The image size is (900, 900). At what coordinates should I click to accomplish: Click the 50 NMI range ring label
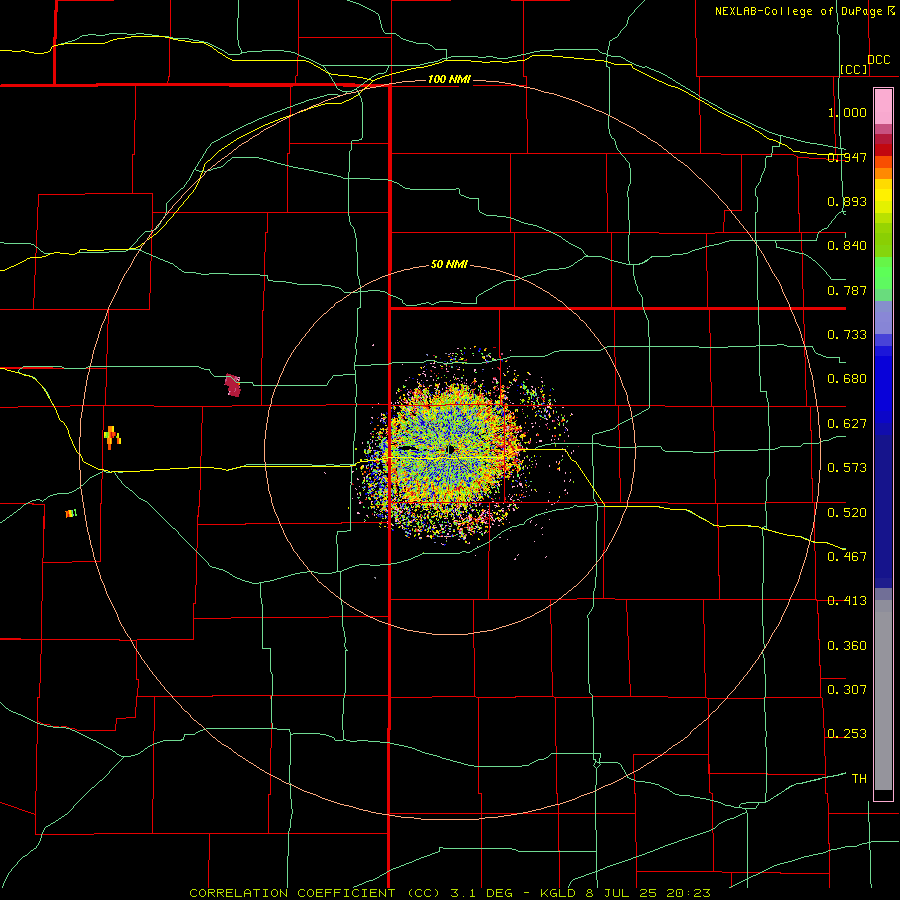coord(449,264)
